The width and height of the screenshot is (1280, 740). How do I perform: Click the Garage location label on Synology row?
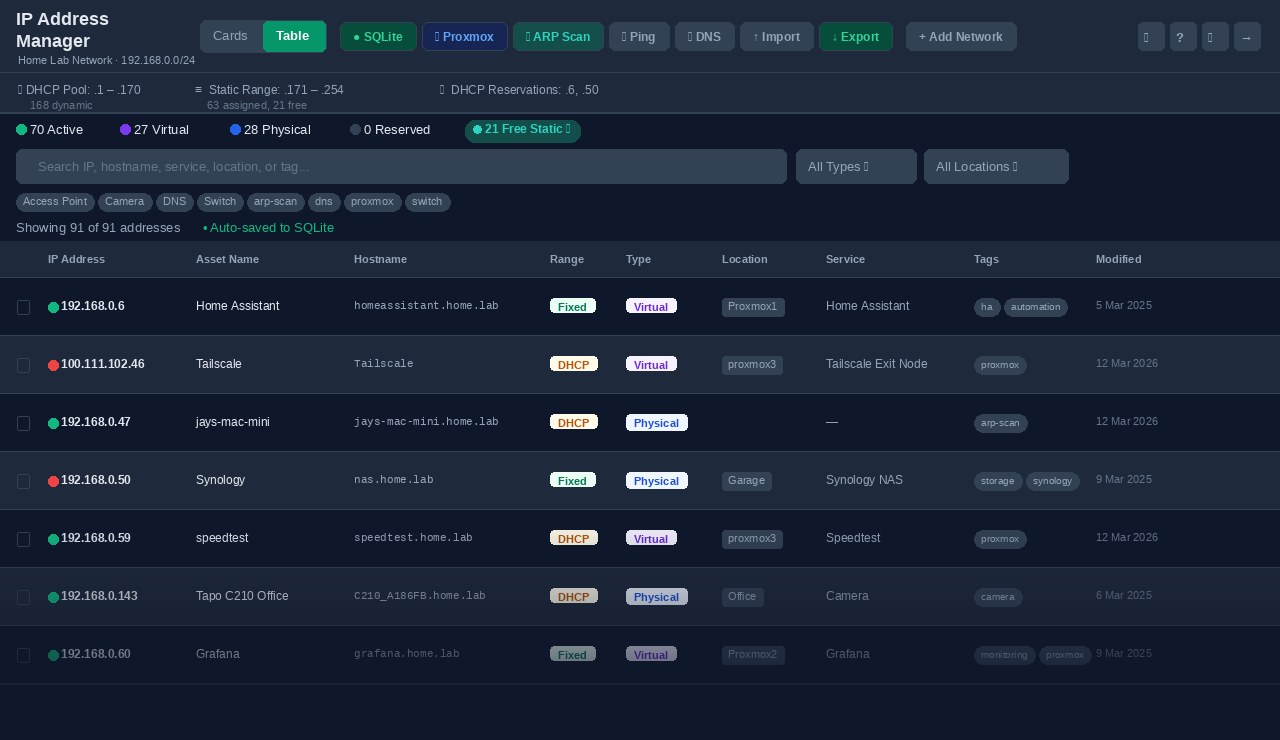[x=746, y=481]
